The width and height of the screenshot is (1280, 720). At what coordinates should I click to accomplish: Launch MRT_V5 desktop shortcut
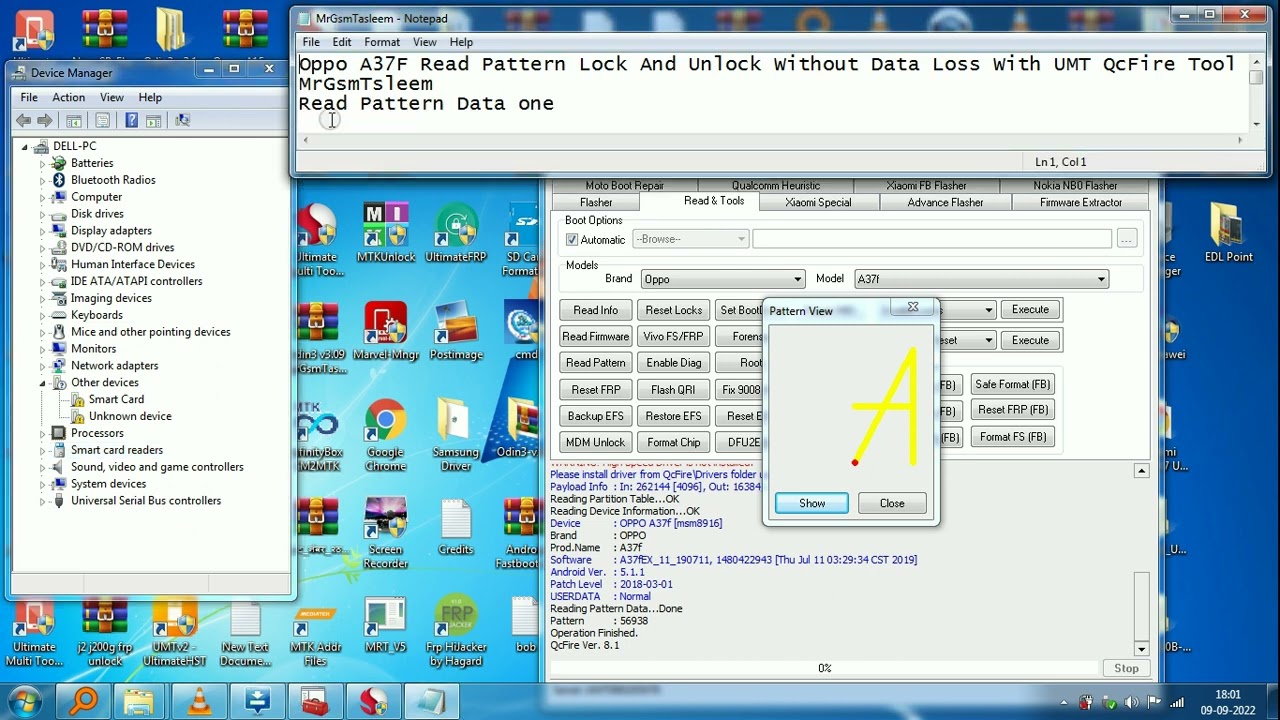[386, 626]
